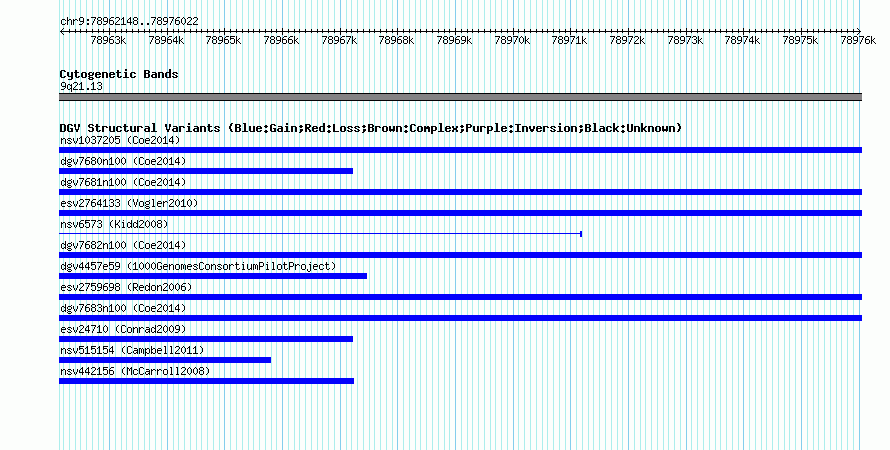Viewport: 890px width, 450px height.
Task: Select the gray 9q21.13 cytogenetic band bar
Action: pyautogui.click(x=460, y=97)
